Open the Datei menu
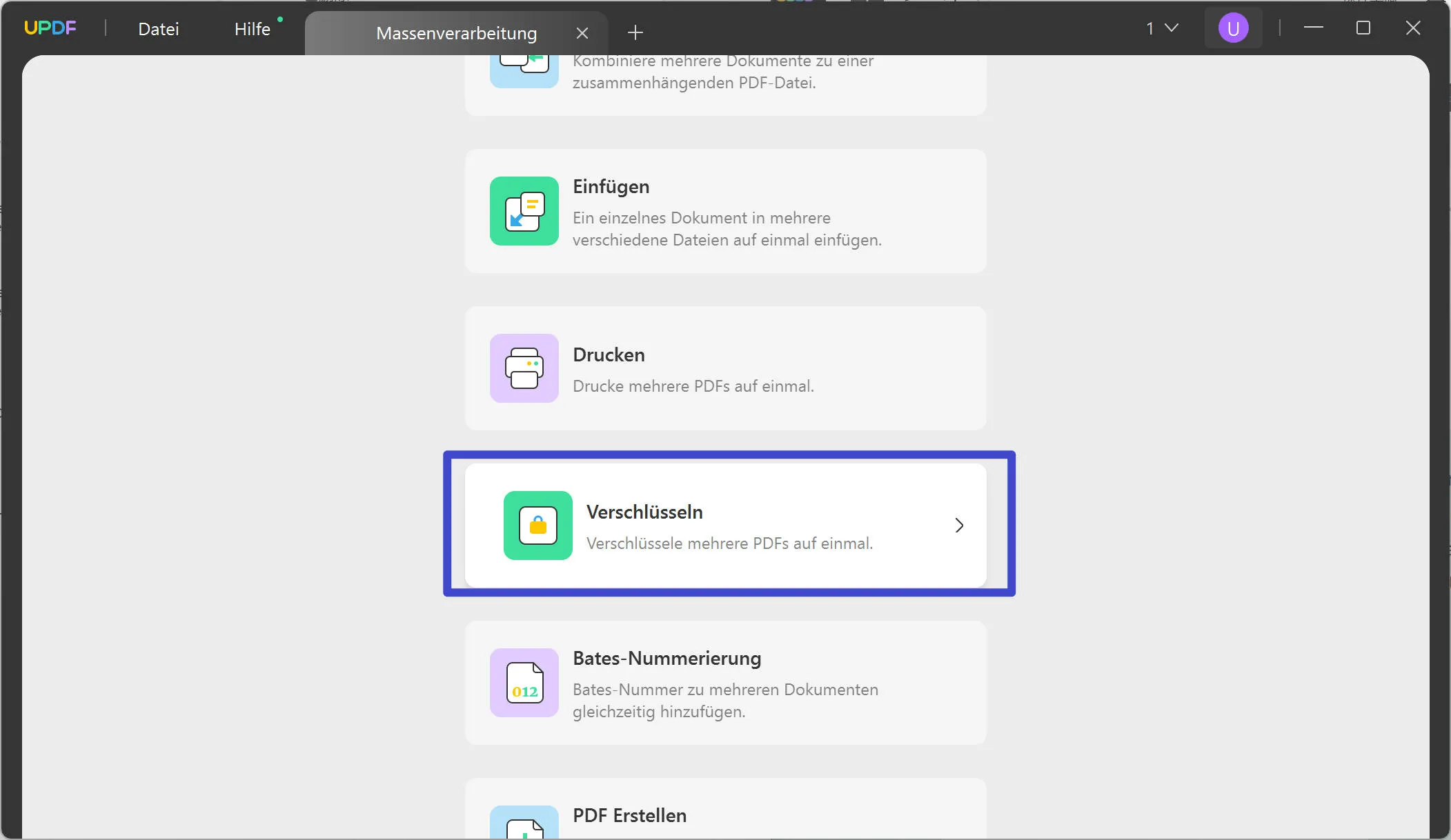Screen dimensions: 1451x840 pyautogui.click(x=158, y=28)
